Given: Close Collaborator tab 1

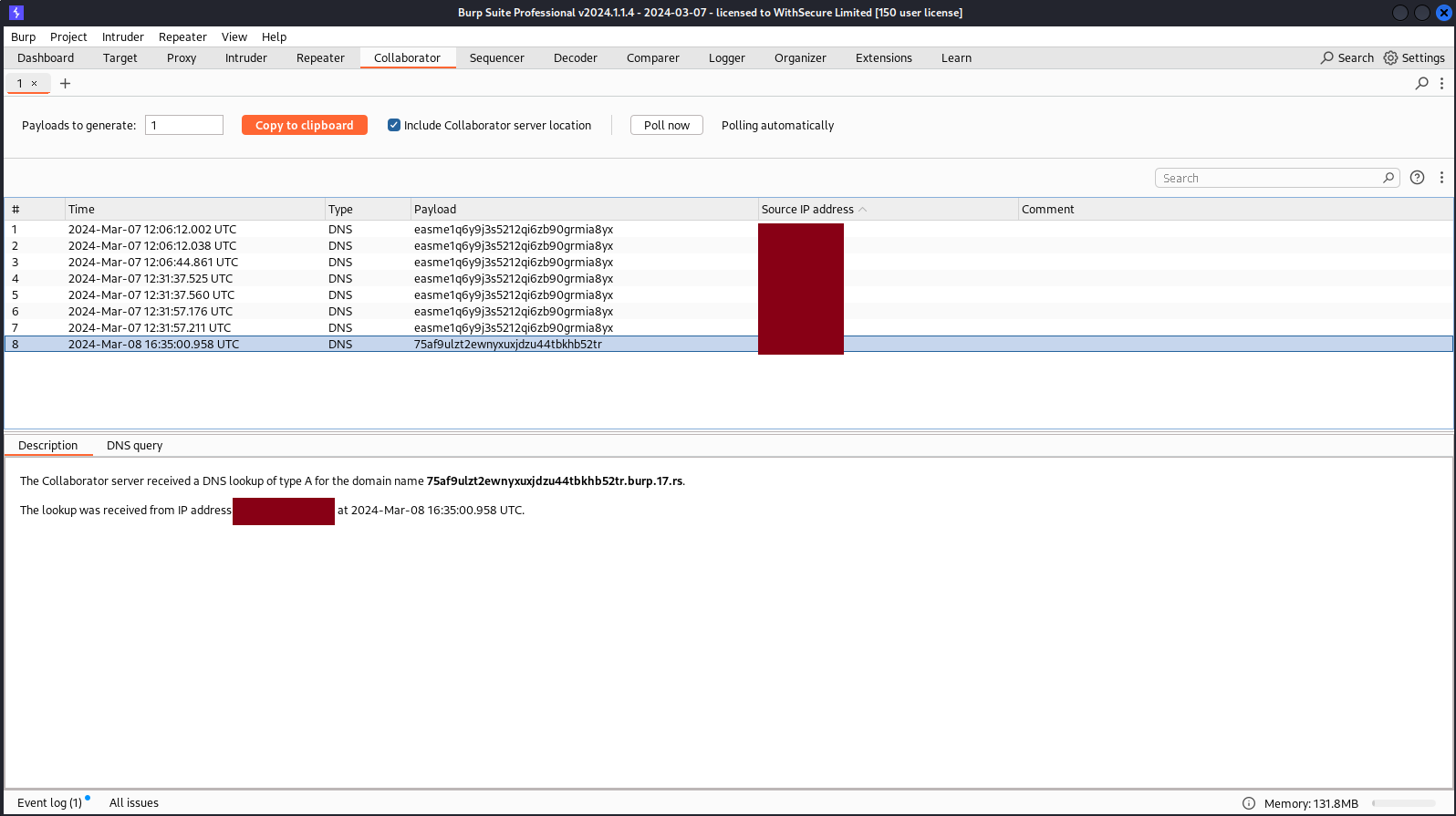Looking at the screenshot, I should coord(35,83).
